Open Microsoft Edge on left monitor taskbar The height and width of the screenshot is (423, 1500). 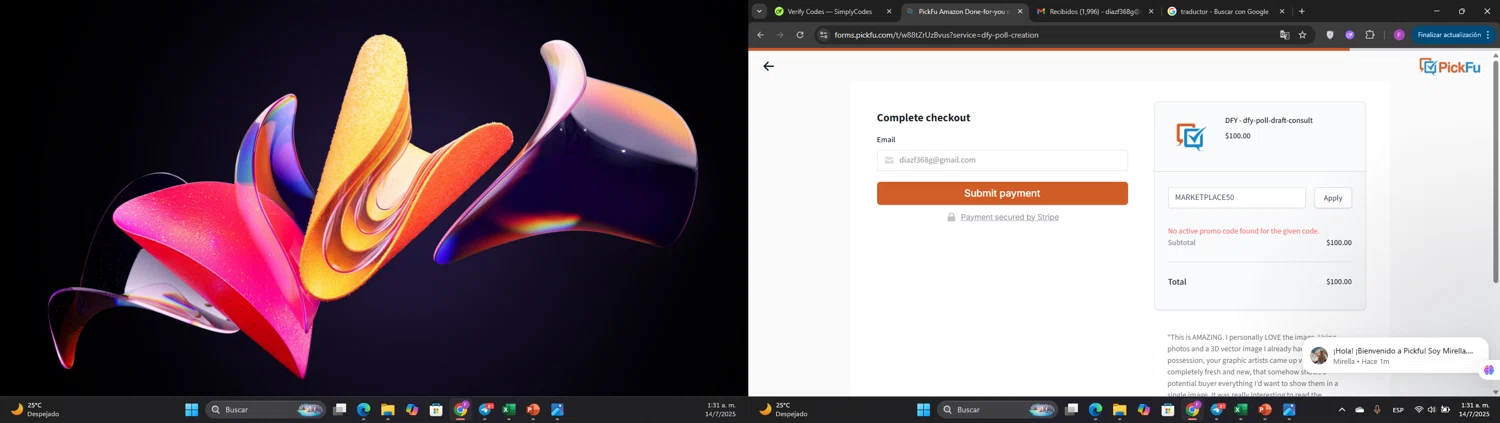click(364, 410)
